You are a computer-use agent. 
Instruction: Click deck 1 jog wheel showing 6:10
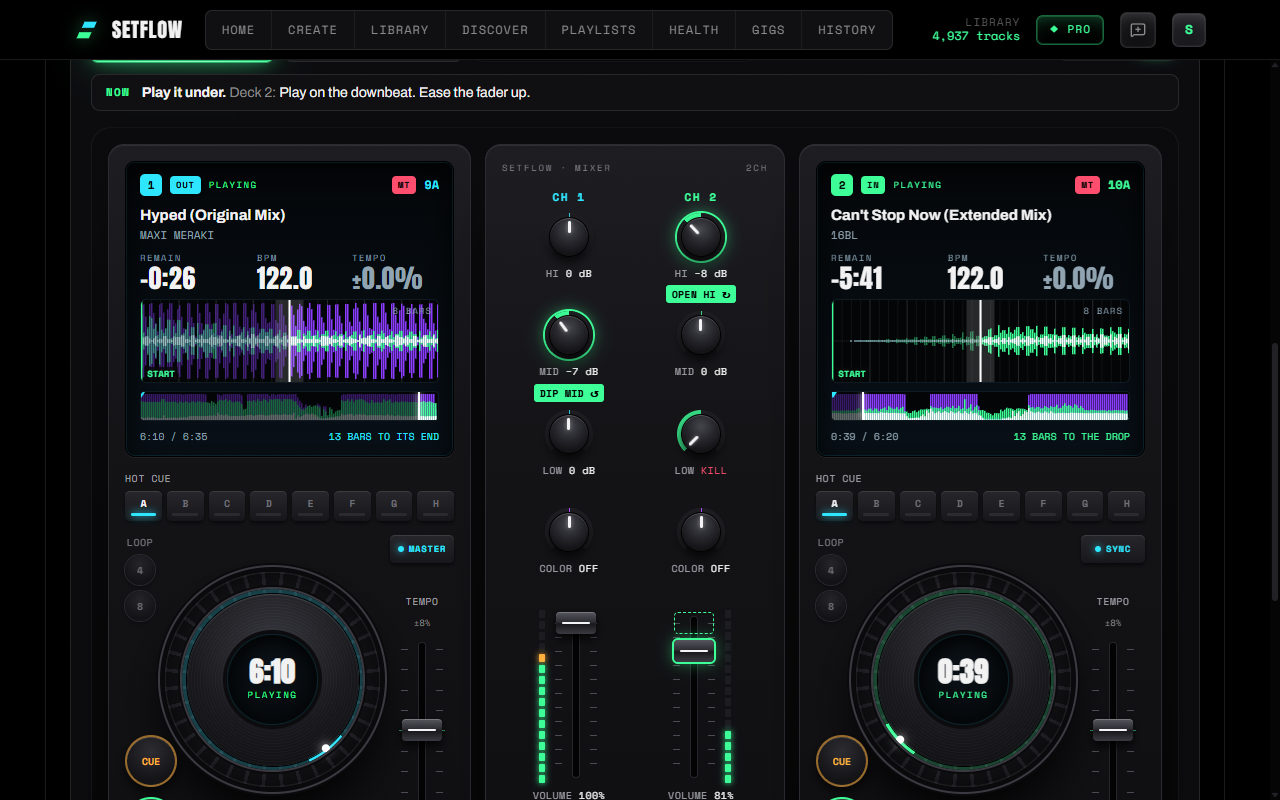coord(272,679)
